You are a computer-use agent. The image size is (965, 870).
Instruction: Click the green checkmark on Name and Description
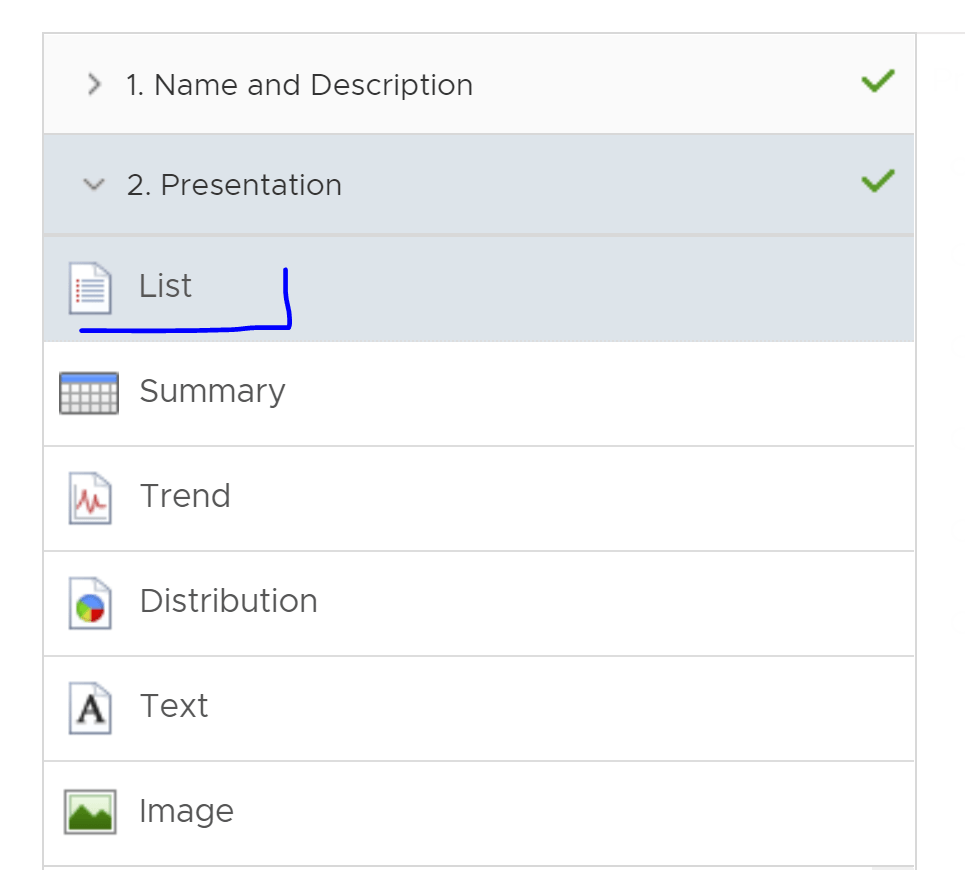pos(877,82)
